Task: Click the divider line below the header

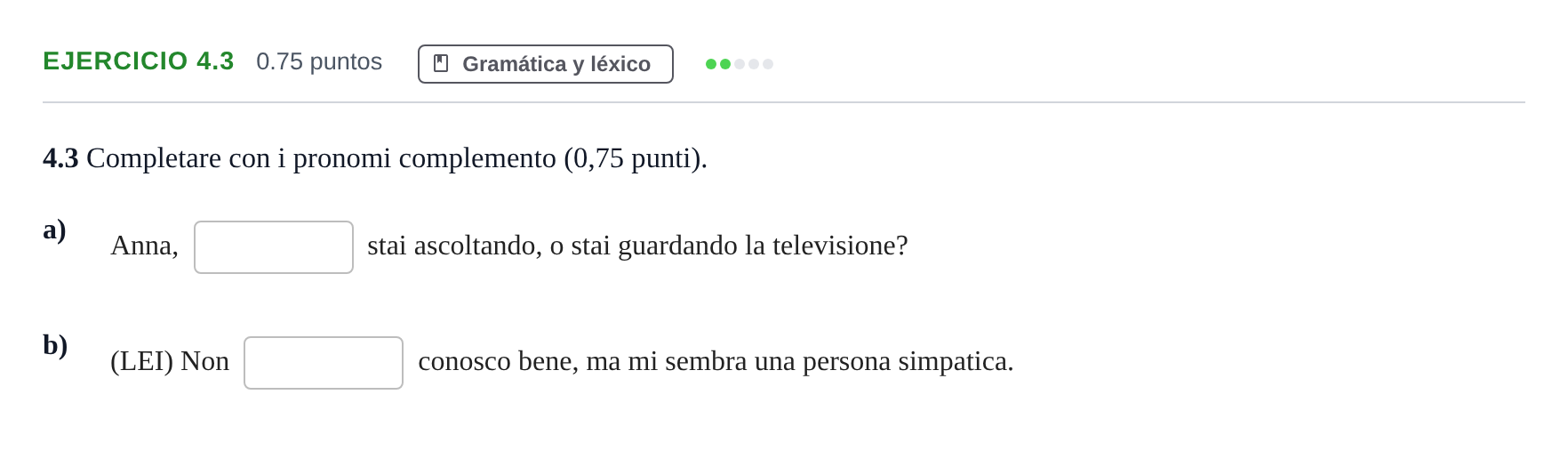Action: pos(784,102)
